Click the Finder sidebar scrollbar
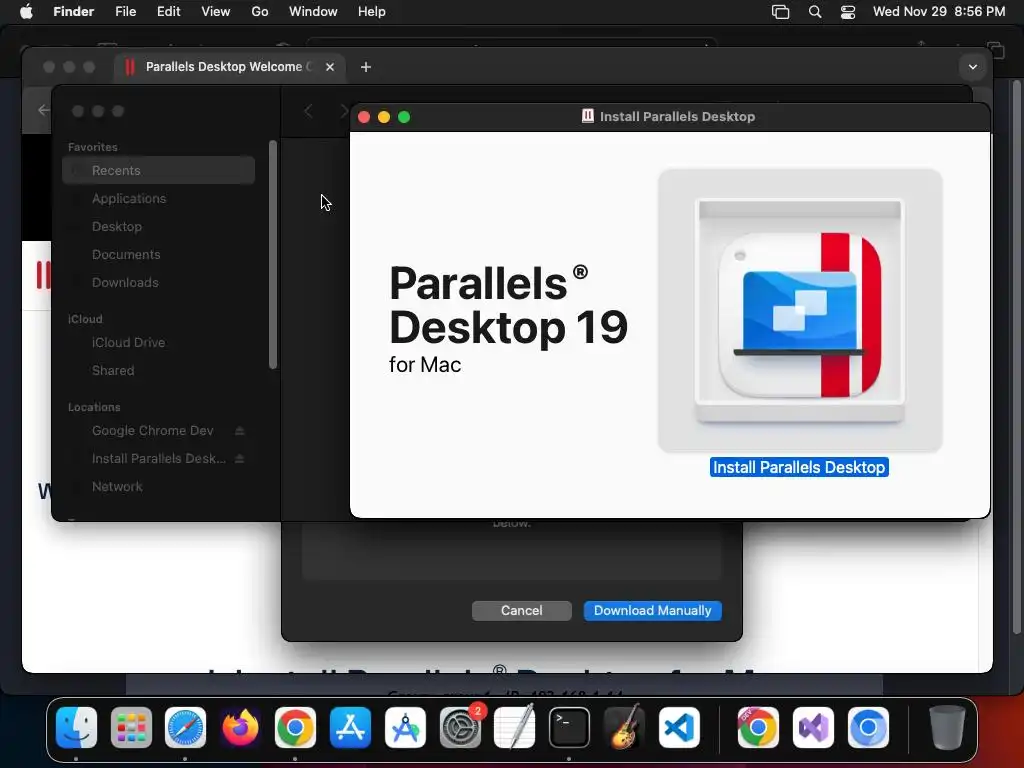This screenshot has height=768, width=1024. (273, 255)
